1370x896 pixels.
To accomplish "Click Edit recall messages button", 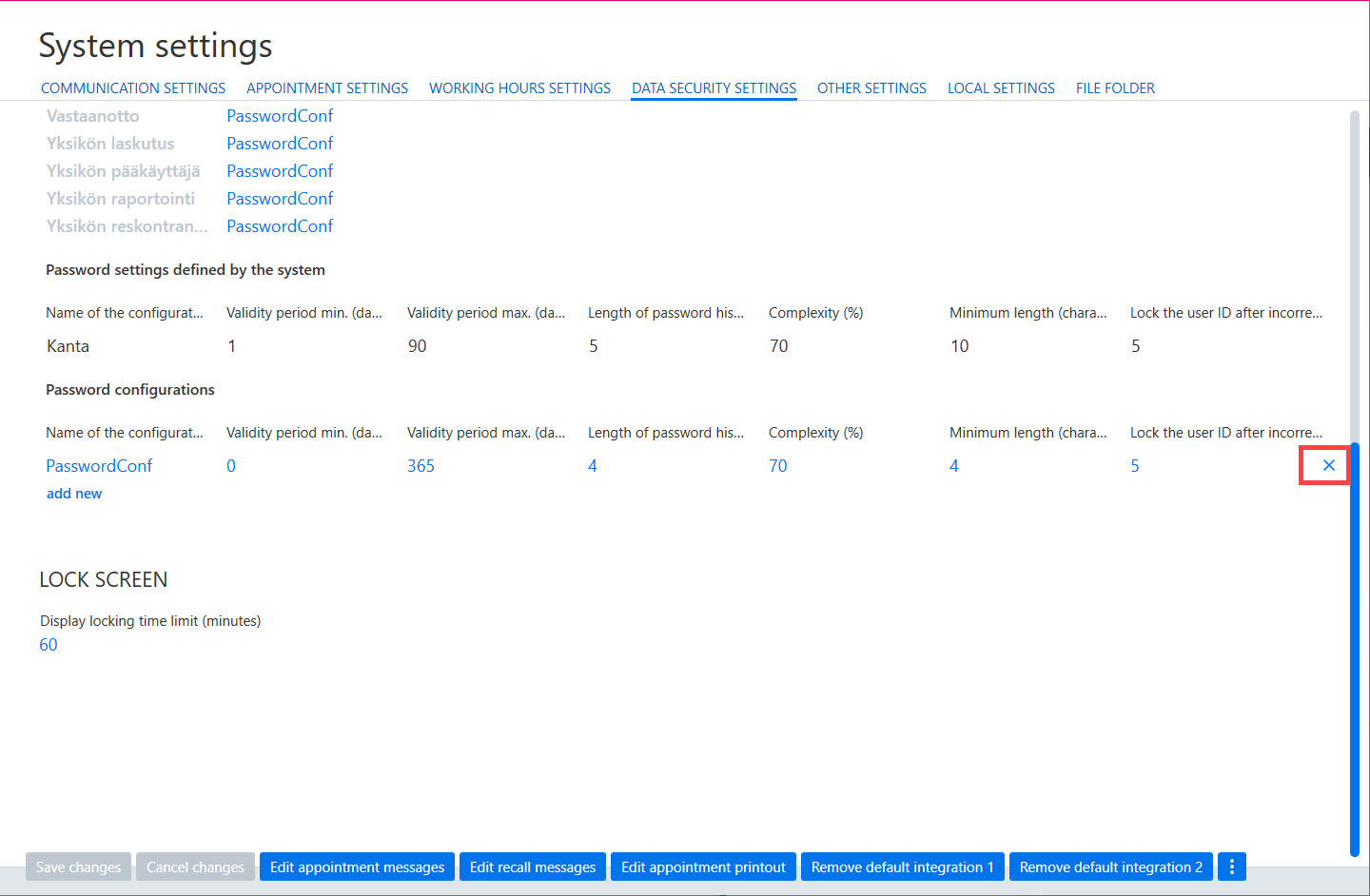I will coord(533,867).
